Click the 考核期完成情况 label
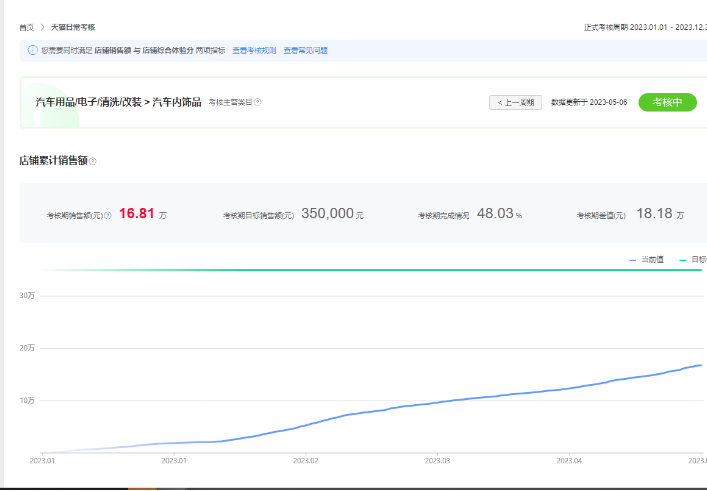The width and height of the screenshot is (707, 491). [443, 216]
